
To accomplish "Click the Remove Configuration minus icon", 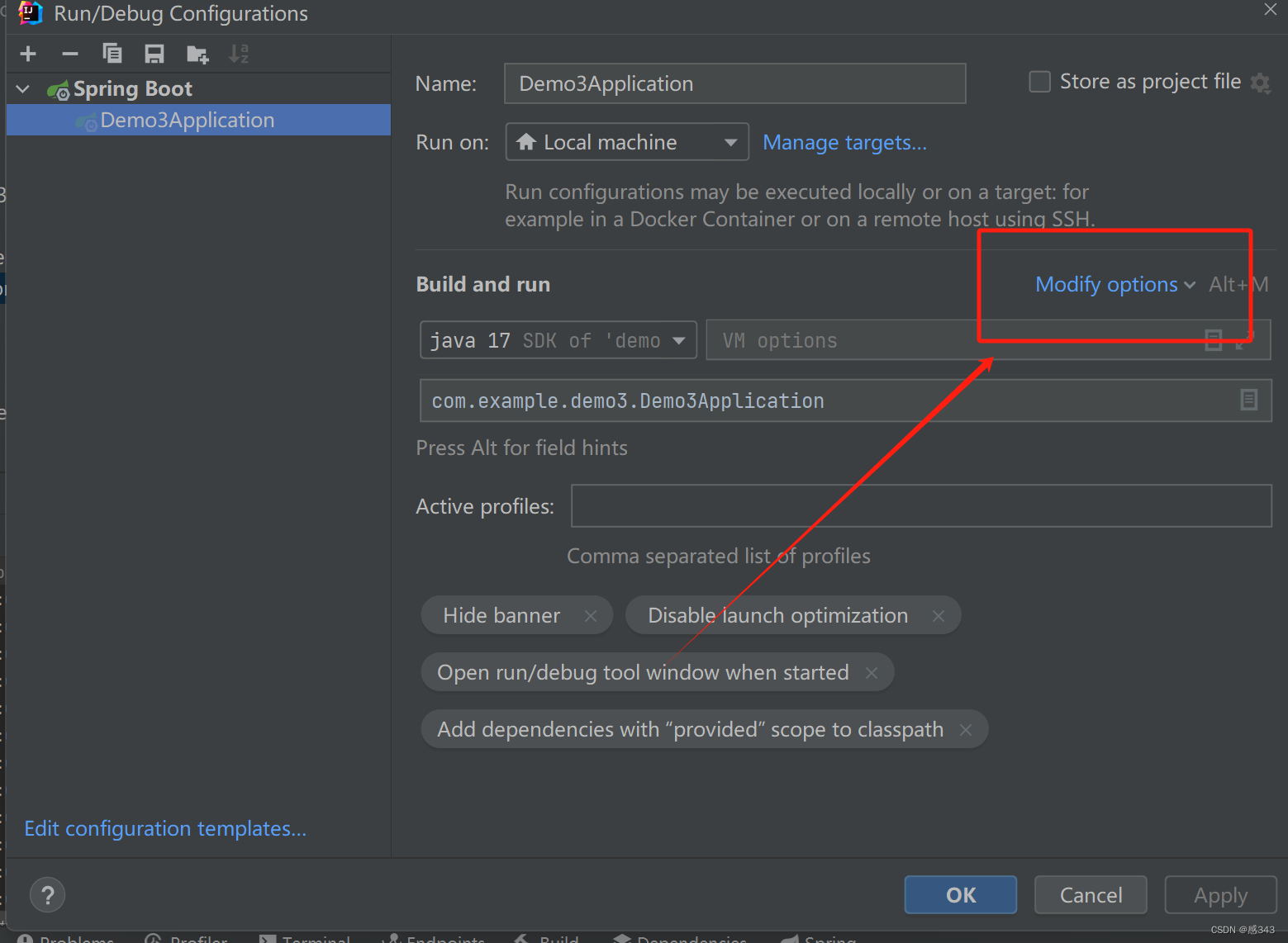I will click(70, 53).
